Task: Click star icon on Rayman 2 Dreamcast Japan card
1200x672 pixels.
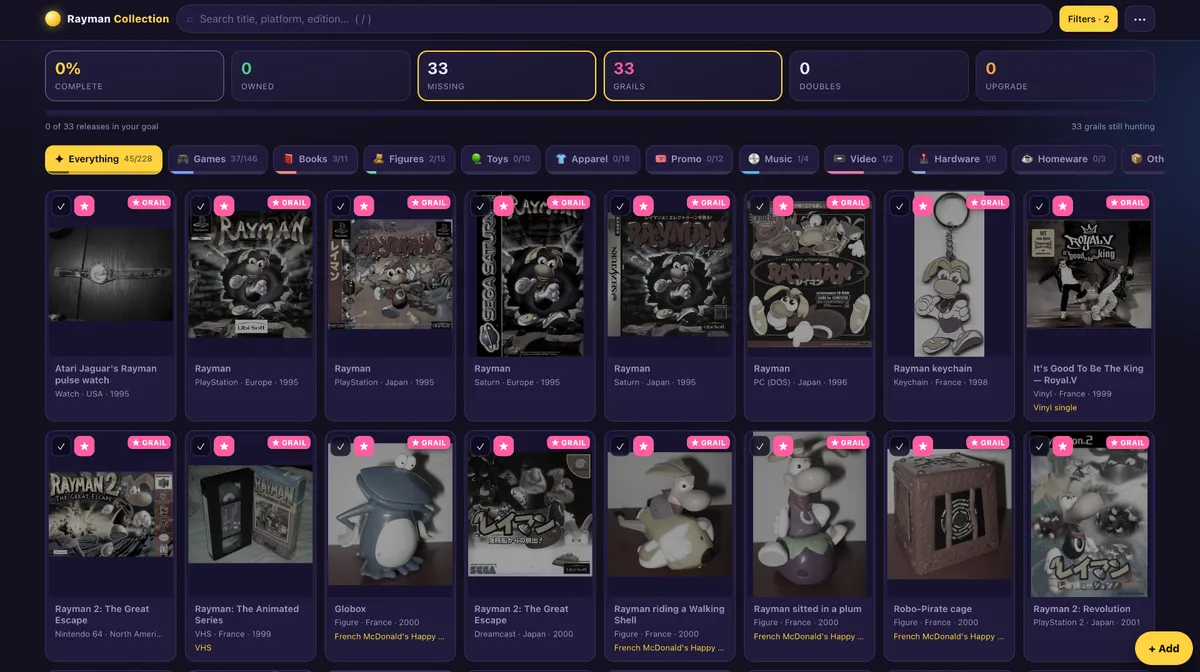Action: click(503, 446)
